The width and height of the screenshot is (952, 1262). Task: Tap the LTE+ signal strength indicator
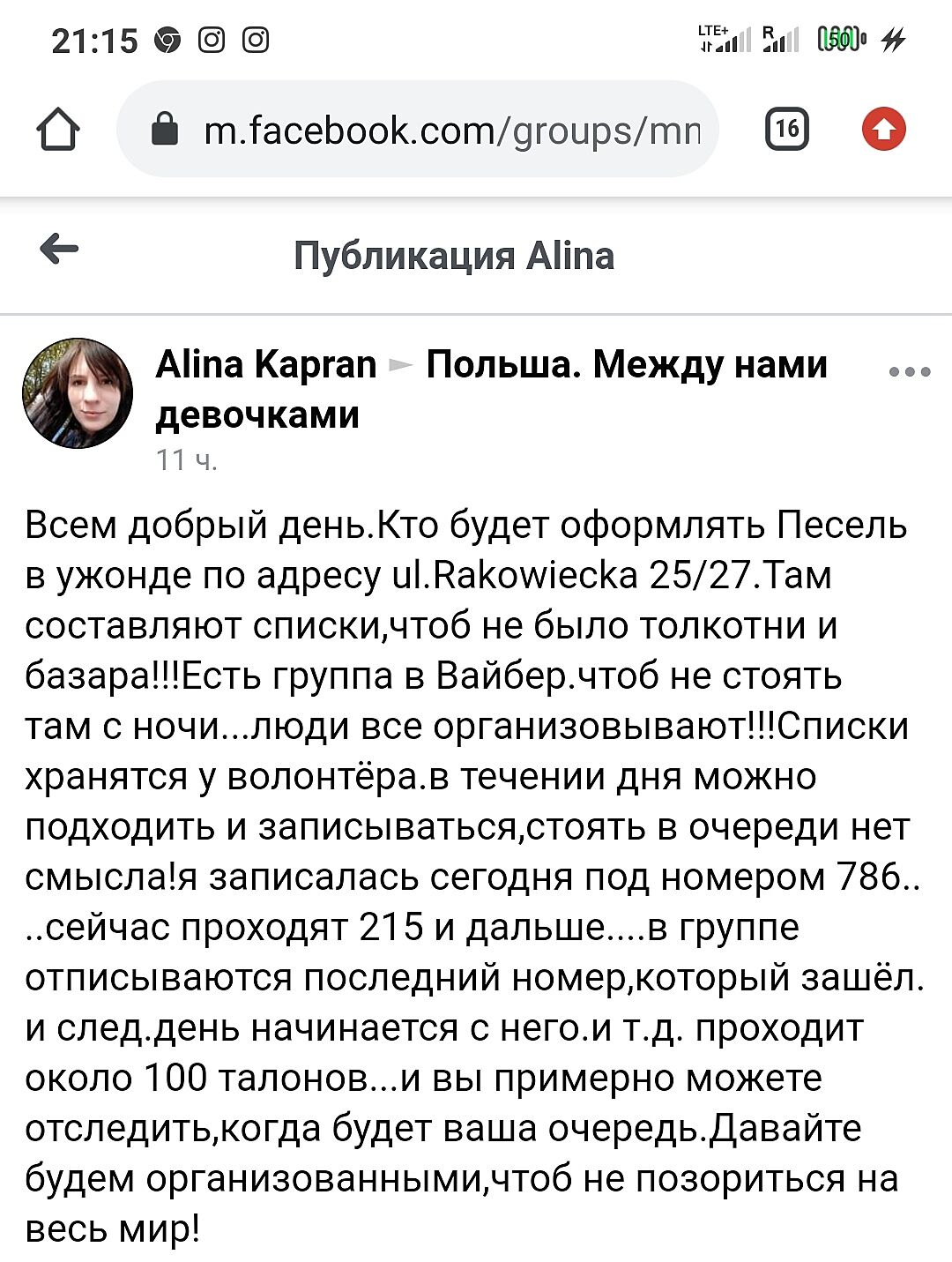click(724, 39)
